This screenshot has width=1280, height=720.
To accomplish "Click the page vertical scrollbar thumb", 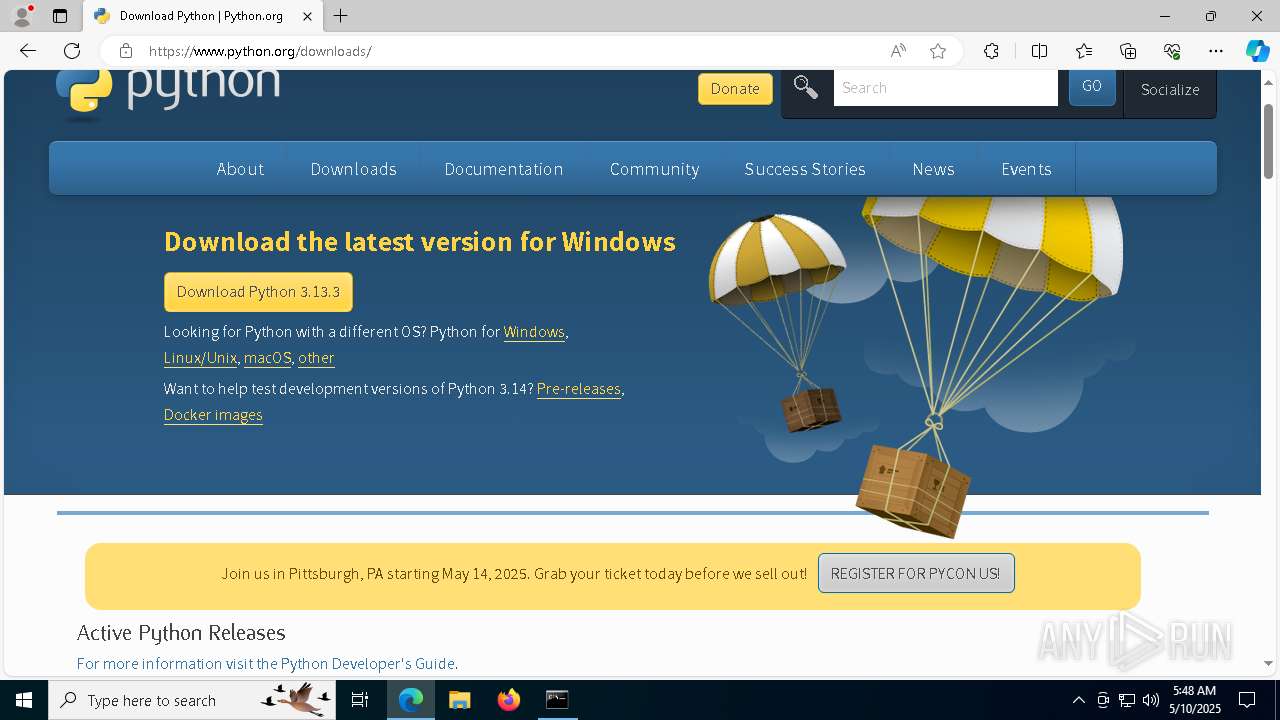I will (1268, 140).
